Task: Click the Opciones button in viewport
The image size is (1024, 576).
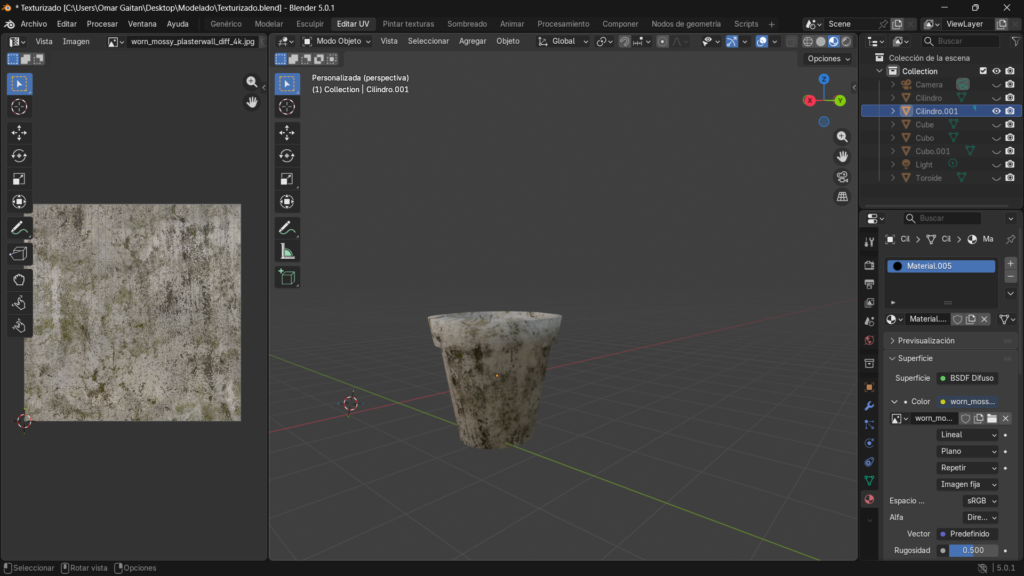Action: click(828, 59)
